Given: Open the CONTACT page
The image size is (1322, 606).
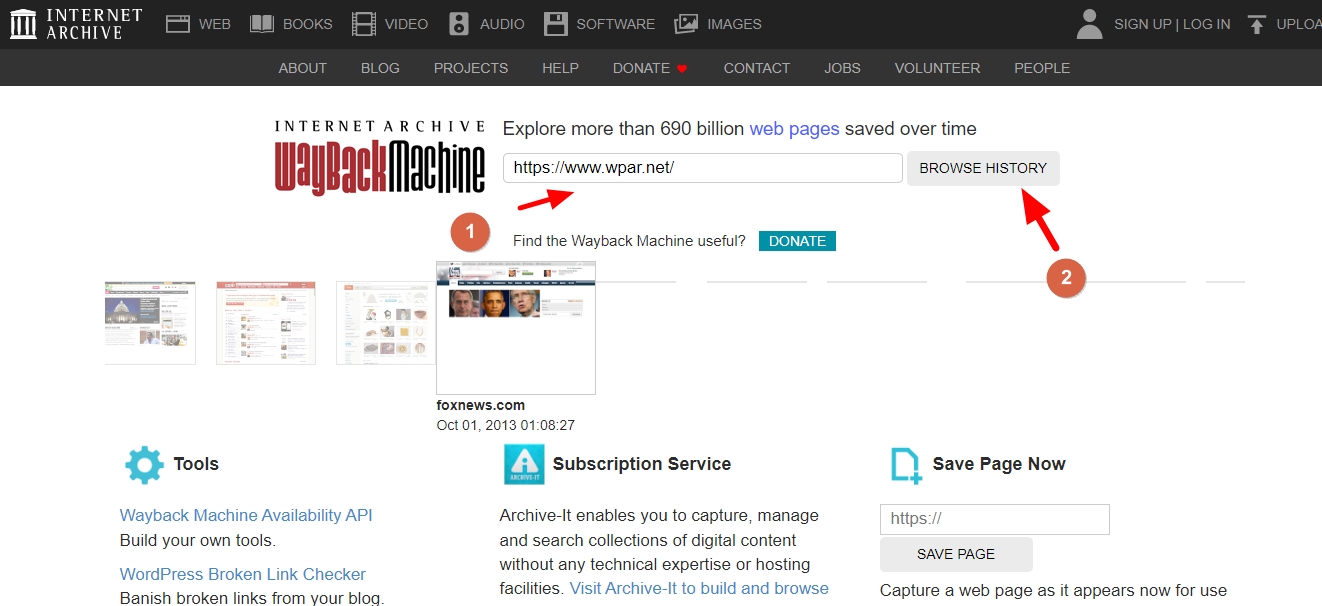Looking at the screenshot, I should (757, 68).
